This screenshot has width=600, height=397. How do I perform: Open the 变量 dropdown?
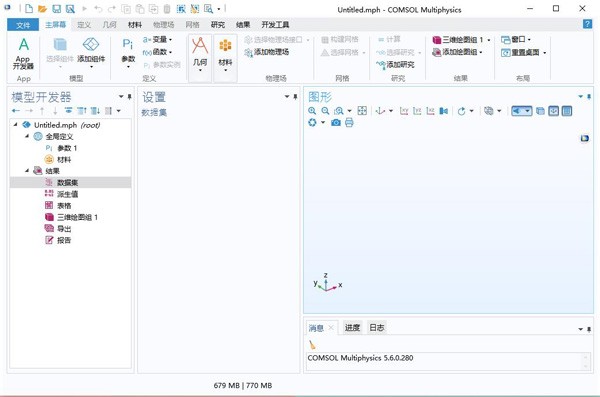click(157, 39)
